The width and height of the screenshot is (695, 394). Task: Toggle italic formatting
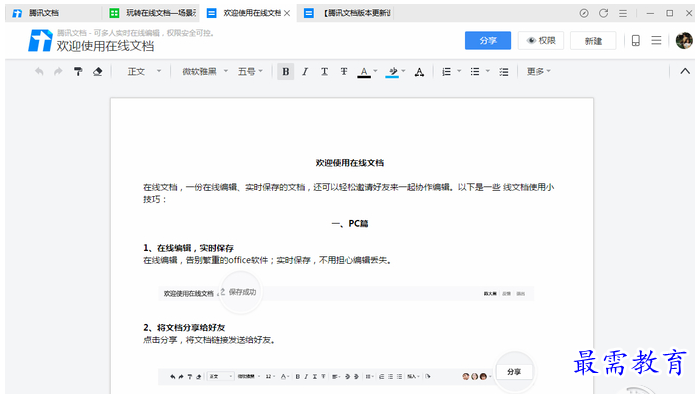pyautogui.click(x=305, y=71)
